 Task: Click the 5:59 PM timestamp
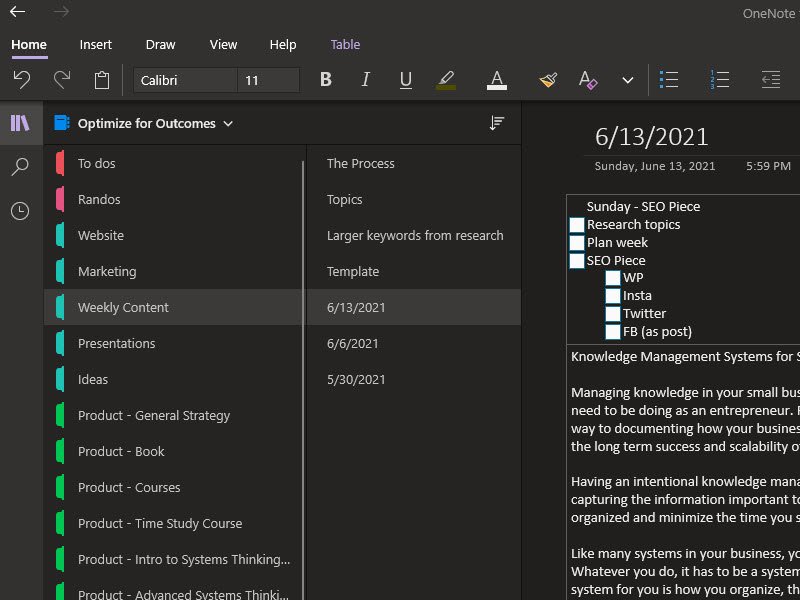(768, 166)
